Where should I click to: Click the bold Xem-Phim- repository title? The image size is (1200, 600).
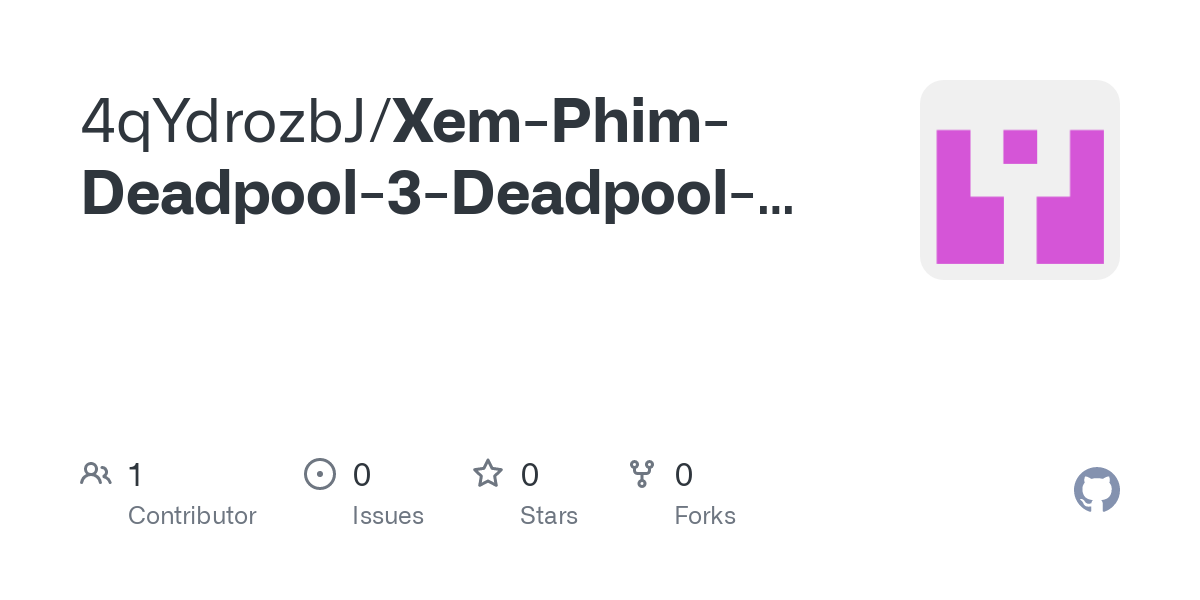[x=560, y=122]
